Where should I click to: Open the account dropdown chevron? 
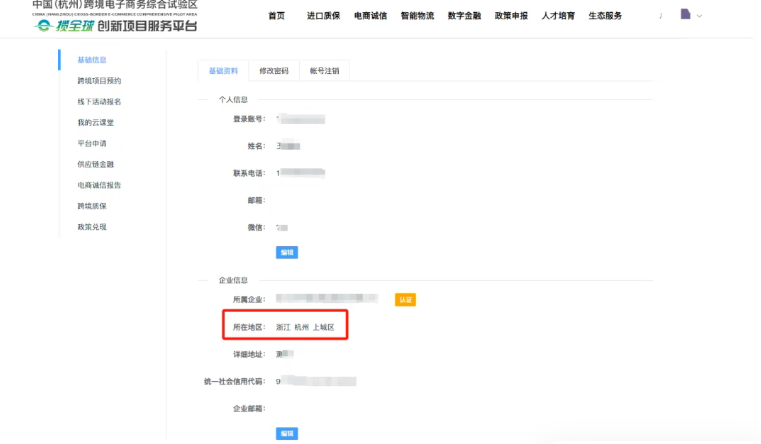[x=699, y=16]
